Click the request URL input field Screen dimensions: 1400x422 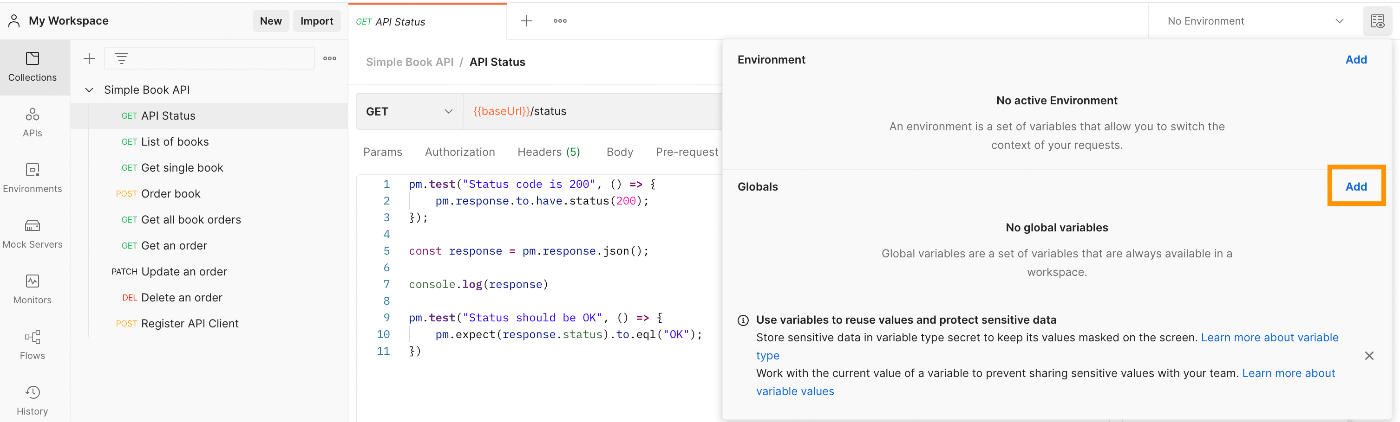[x=592, y=111]
